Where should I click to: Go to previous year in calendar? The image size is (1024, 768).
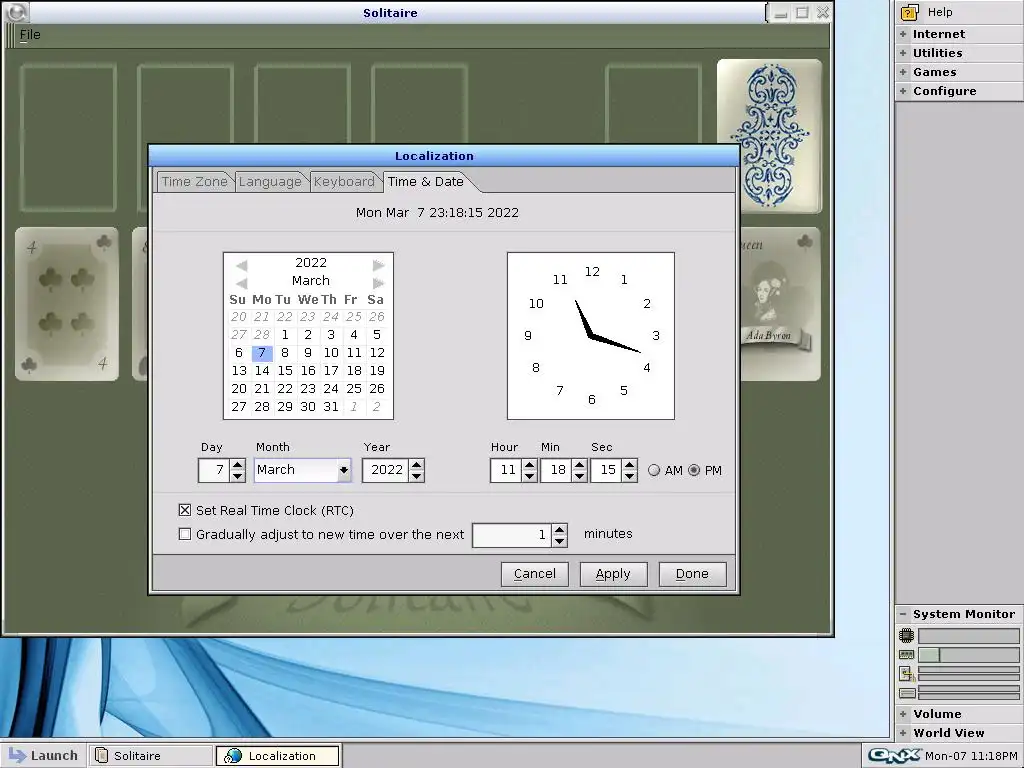coord(242,265)
